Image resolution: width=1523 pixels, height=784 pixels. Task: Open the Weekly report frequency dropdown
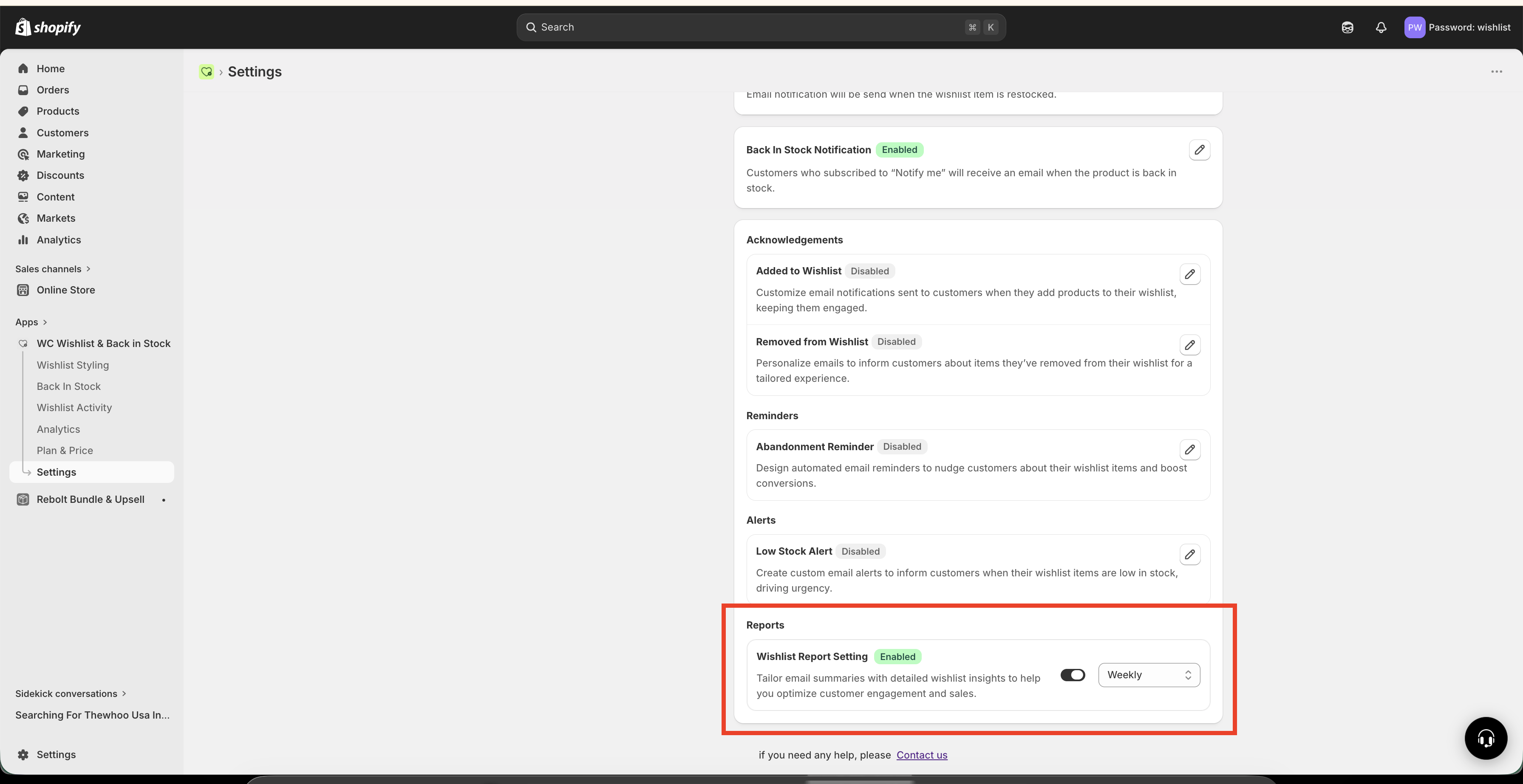pos(1149,675)
